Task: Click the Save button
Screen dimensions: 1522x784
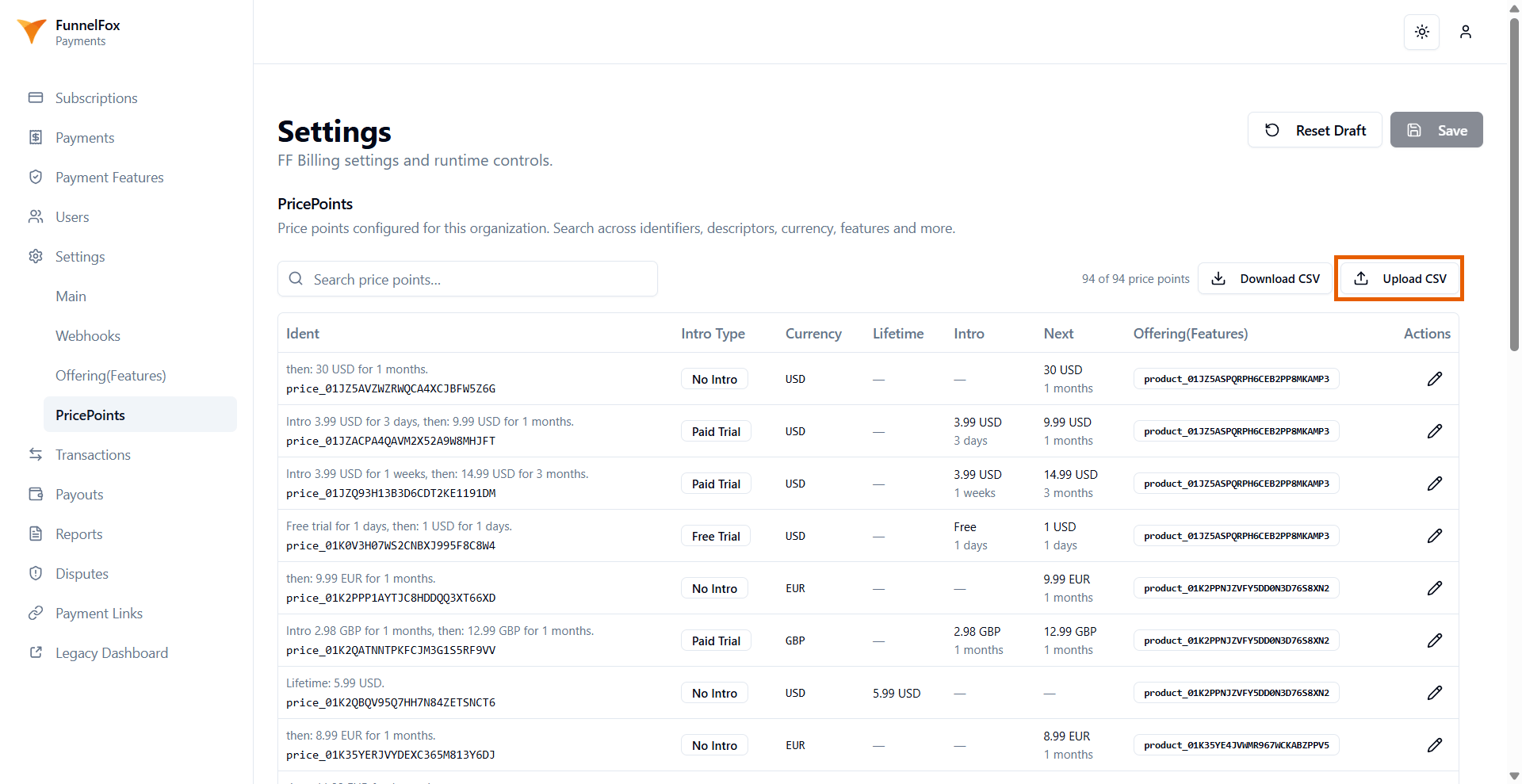Action: tap(1436, 130)
